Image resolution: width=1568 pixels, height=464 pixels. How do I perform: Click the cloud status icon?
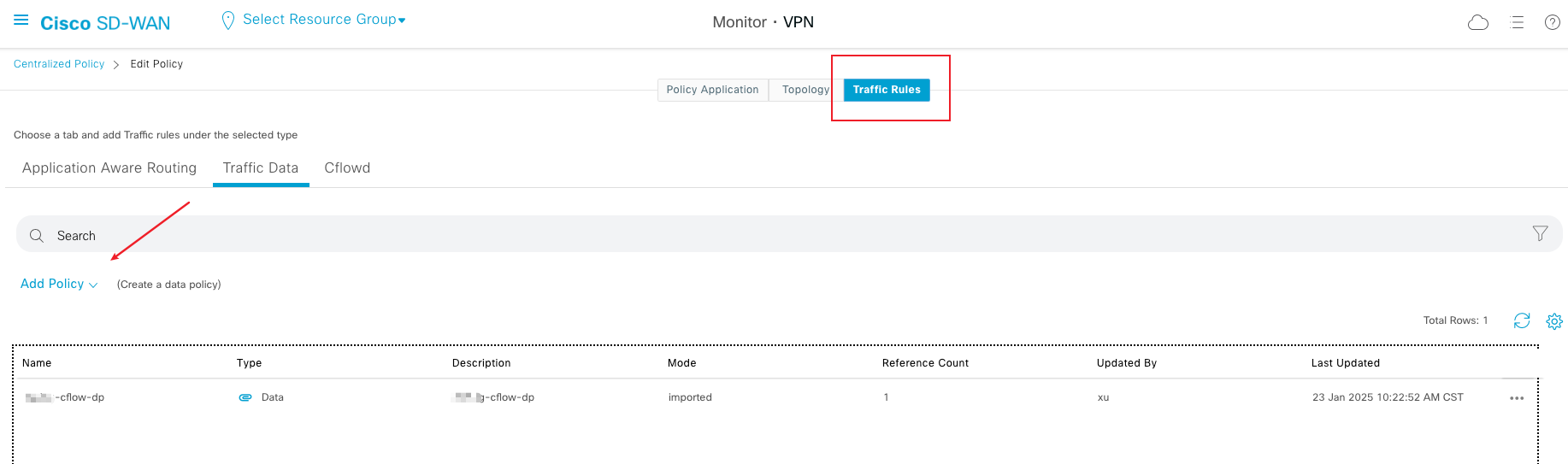1477,23
